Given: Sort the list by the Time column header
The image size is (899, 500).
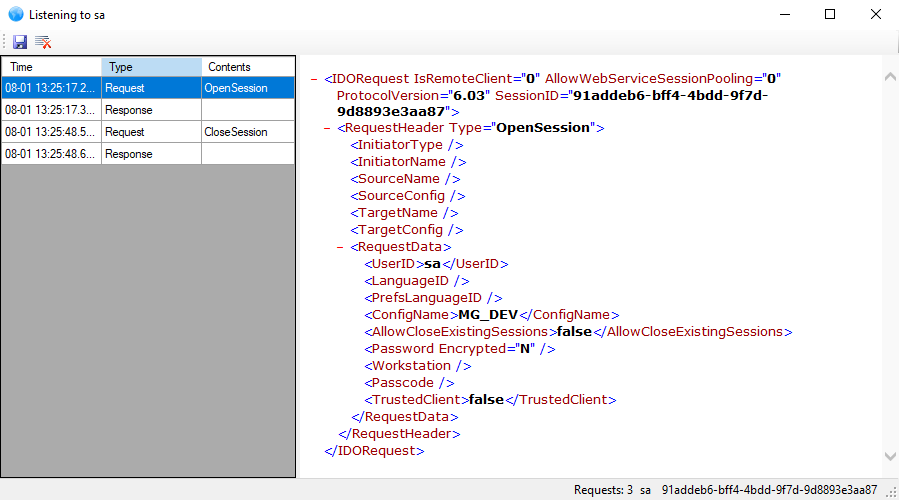Looking at the screenshot, I should click(50, 67).
